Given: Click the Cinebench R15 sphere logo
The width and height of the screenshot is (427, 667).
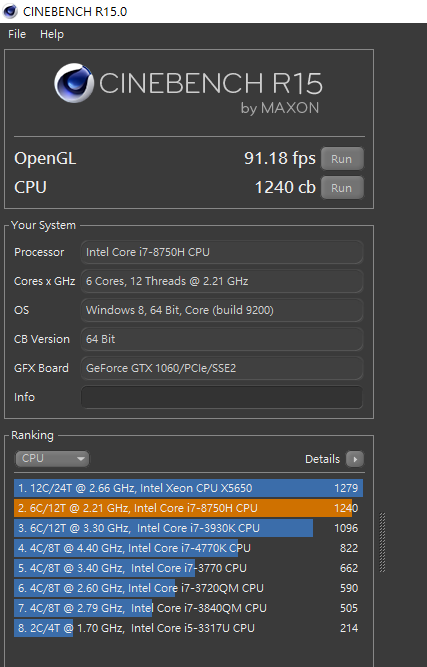Looking at the screenshot, I should point(74,83).
